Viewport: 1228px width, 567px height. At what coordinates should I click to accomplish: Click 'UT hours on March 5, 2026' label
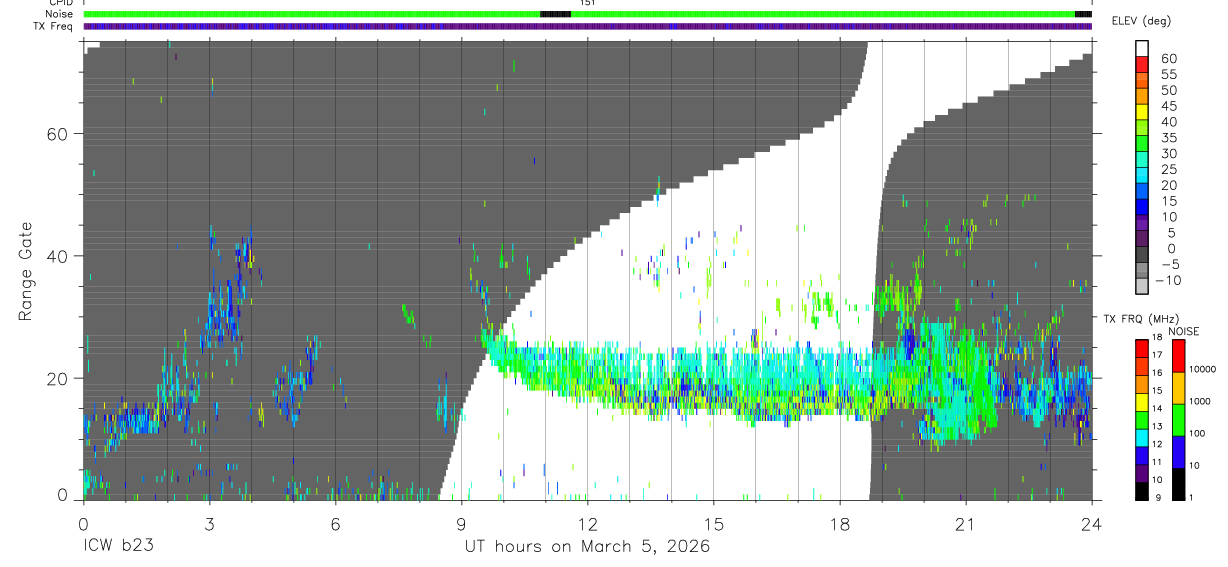pos(587,547)
